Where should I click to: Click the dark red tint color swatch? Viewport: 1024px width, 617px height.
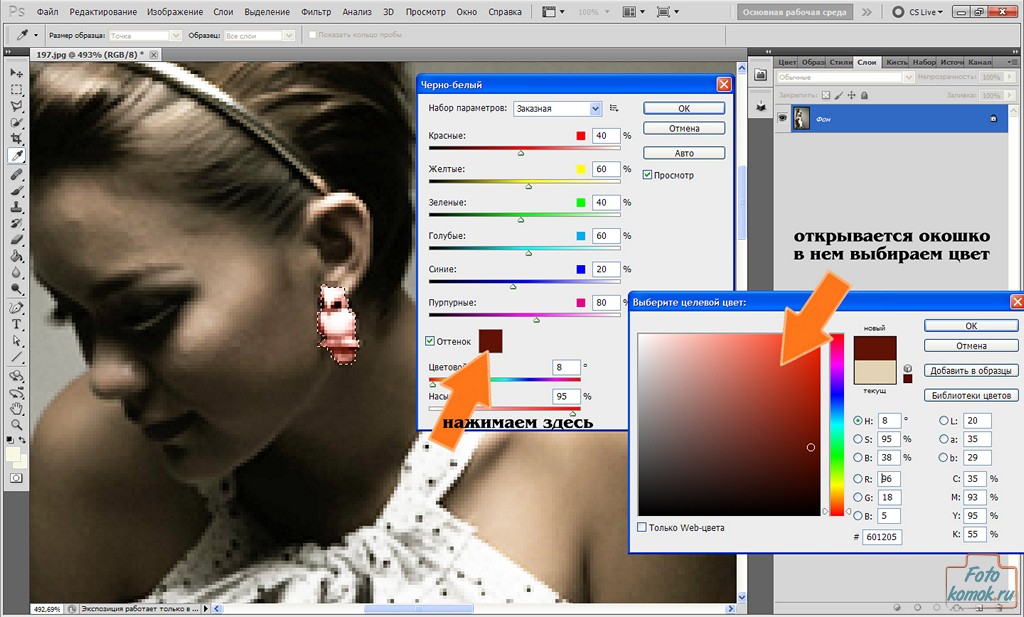[490, 341]
